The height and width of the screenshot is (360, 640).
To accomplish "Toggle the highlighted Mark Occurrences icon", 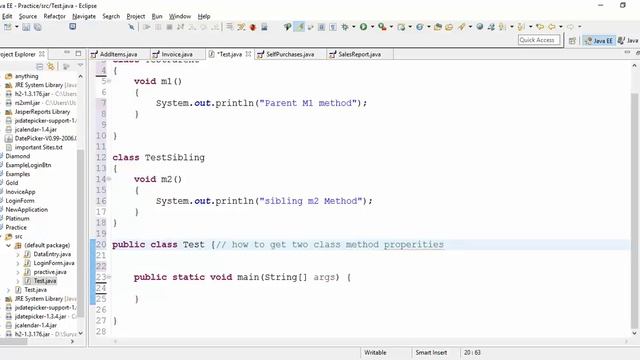I will 300,27.
